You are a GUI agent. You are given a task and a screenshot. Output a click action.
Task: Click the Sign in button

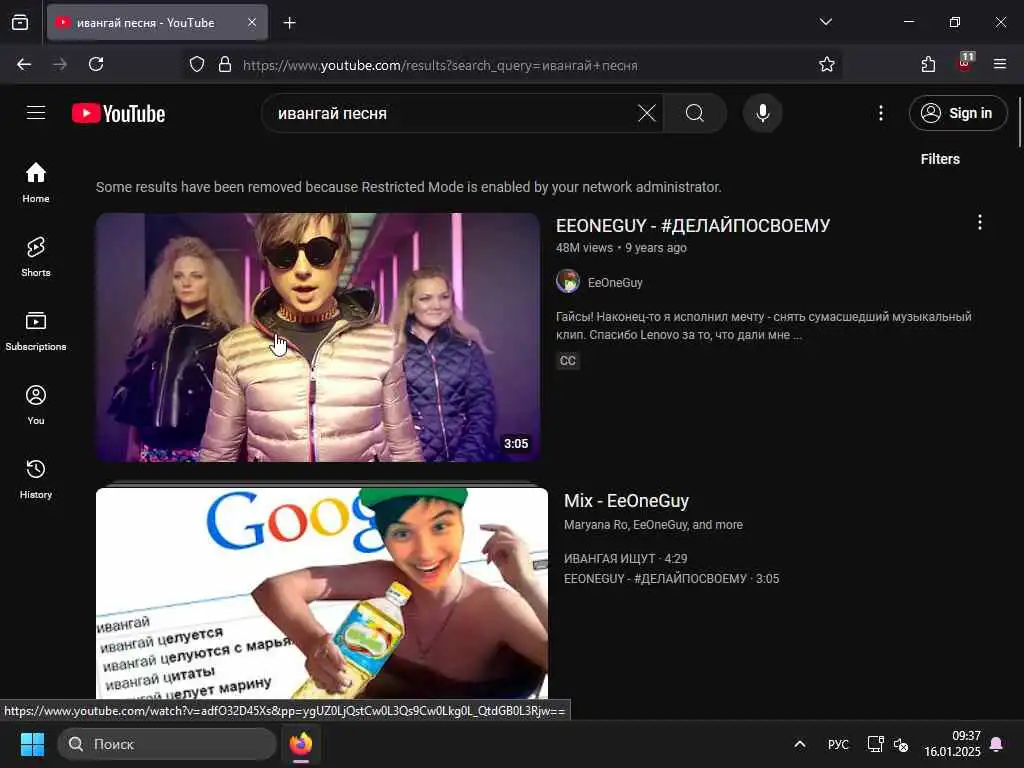957,113
